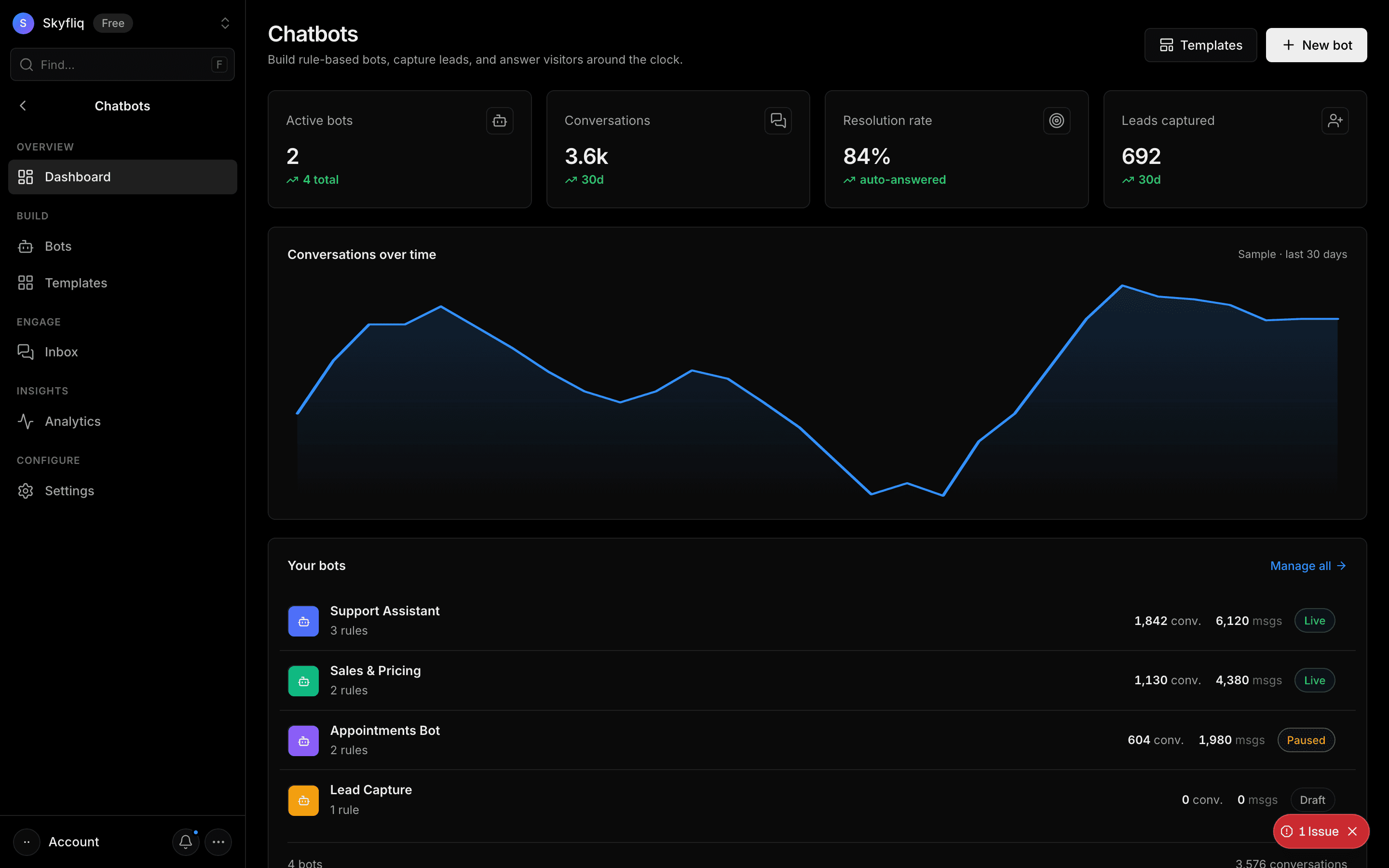Click the Manage all link
Screen dimensions: 1389x868
(1308, 566)
